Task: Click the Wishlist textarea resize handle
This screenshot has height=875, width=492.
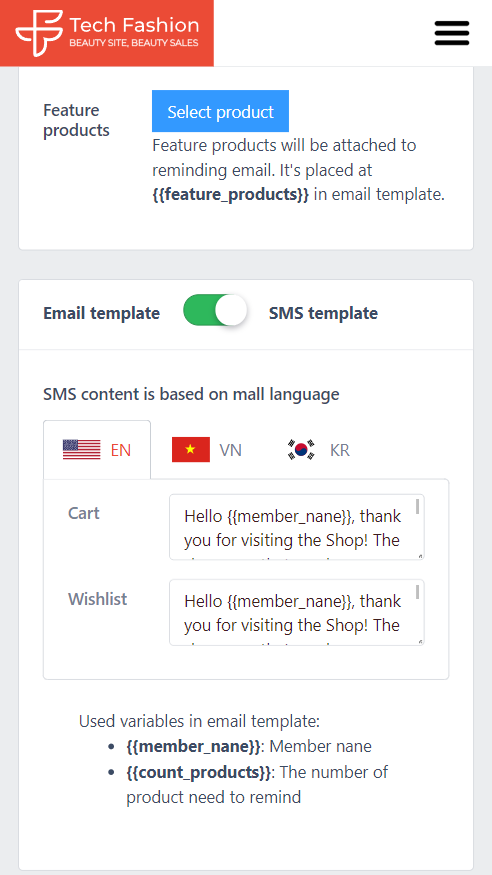Action: tap(420, 641)
